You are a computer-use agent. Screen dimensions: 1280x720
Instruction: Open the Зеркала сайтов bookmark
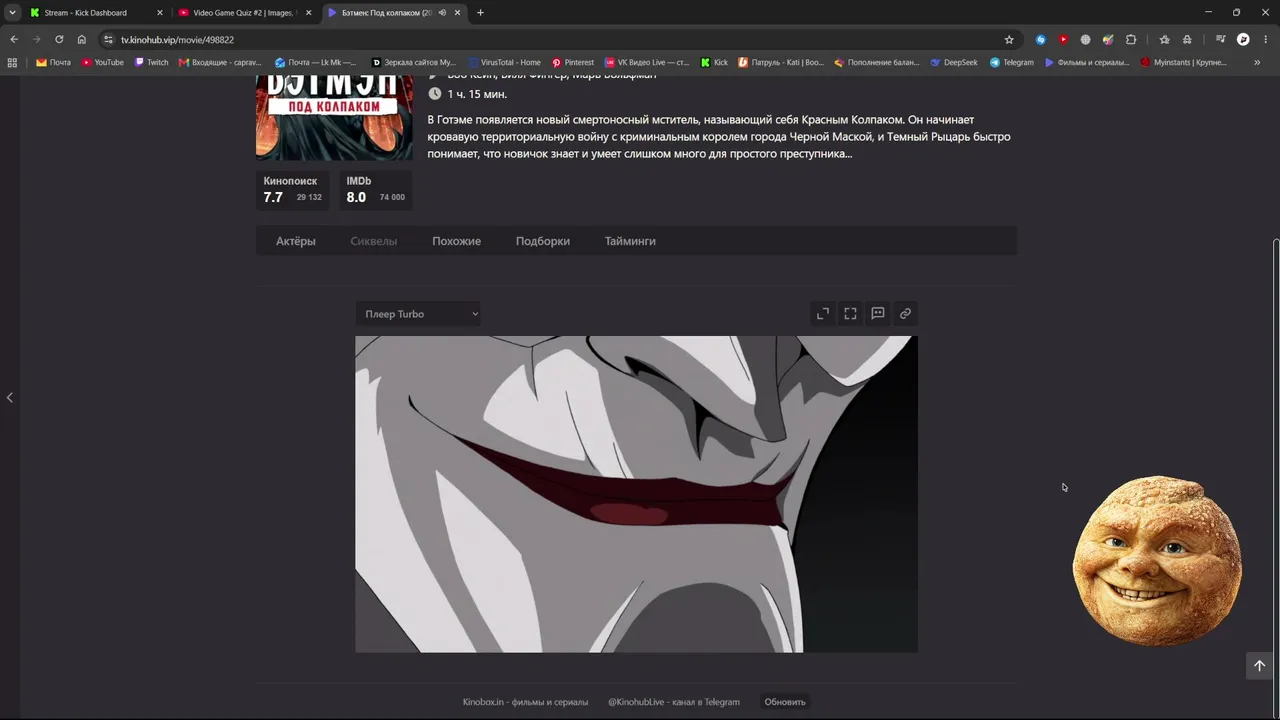pos(413,62)
